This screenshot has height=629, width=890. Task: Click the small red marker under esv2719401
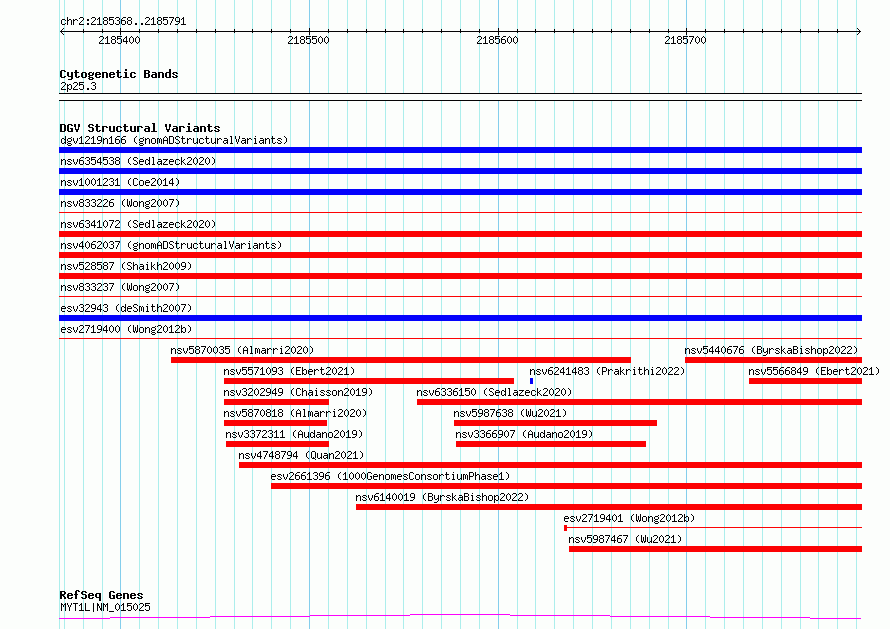[x=565, y=529]
